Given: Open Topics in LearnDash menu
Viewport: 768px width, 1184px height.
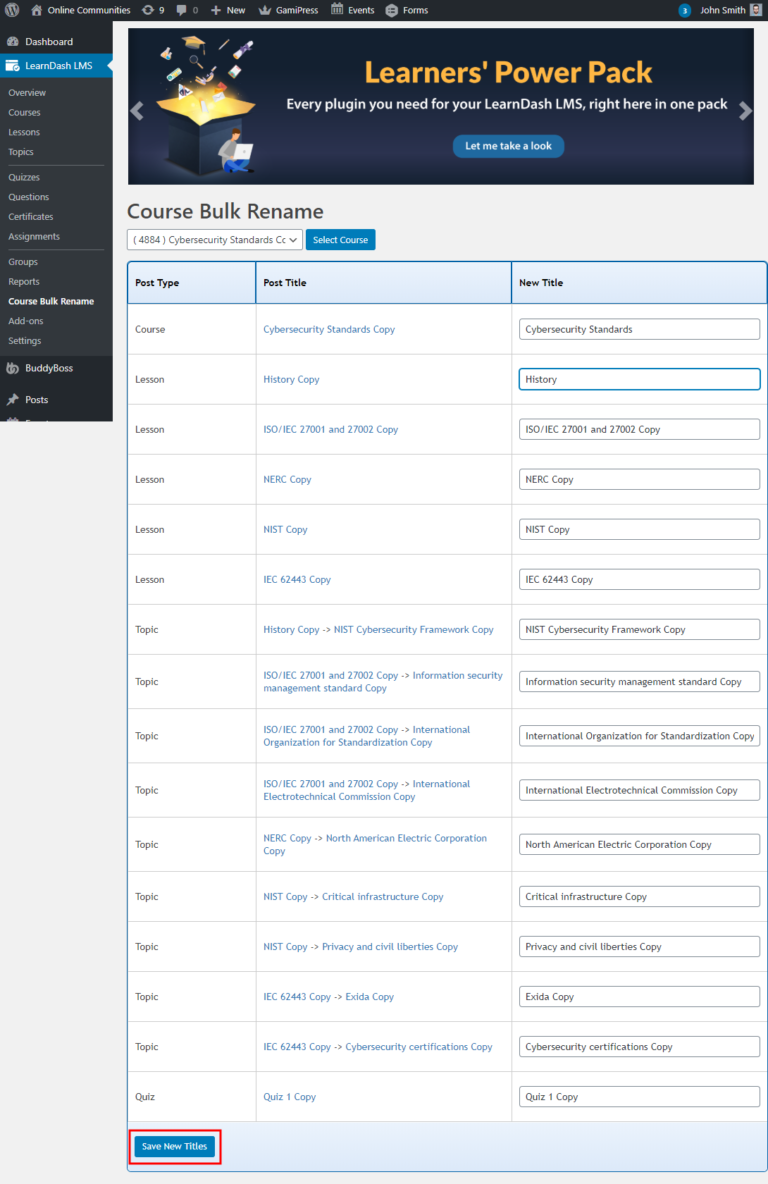Looking at the screenshot, I should pos(21,152).
